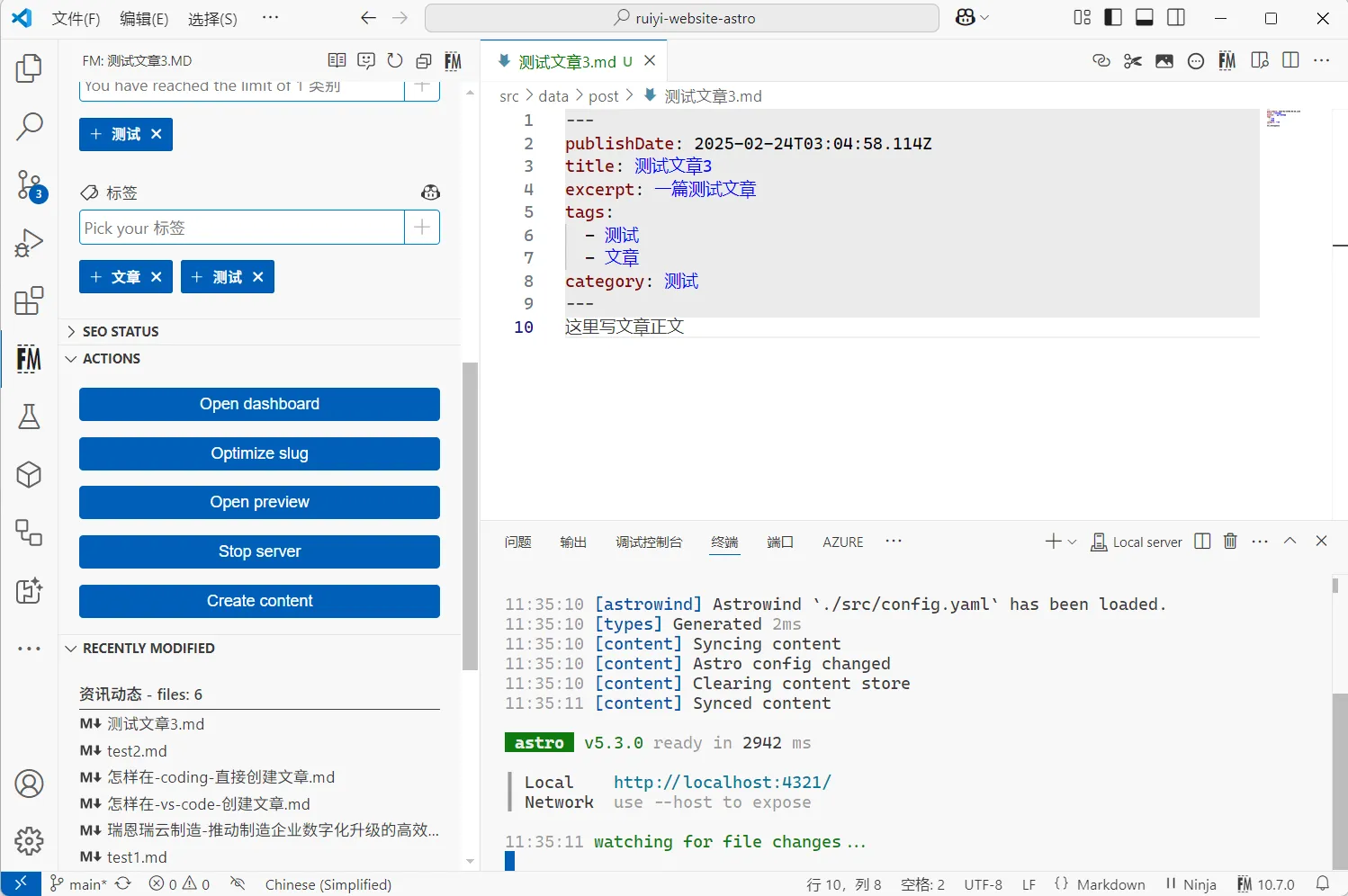Viewport: 1348px width, 896px height.
Task: Remove the 测试 category chip
Action: click(157, 134)
